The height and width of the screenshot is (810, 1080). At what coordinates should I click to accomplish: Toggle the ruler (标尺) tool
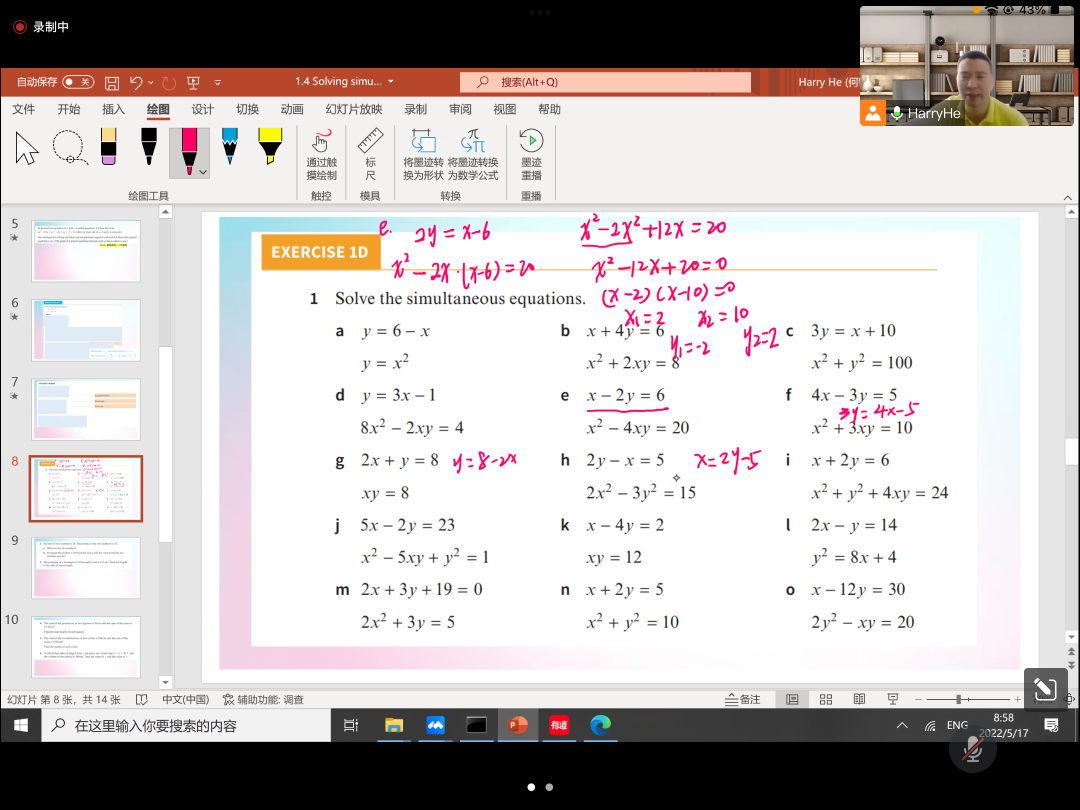point(371,155)
